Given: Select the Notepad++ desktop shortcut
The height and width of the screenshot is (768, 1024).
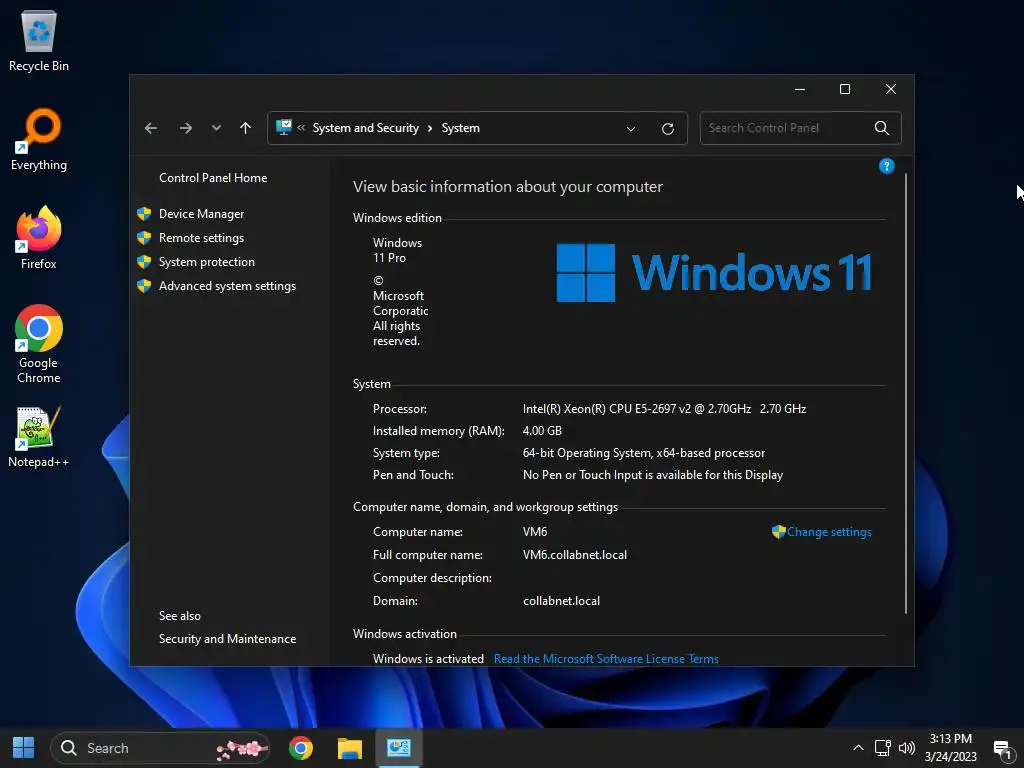Looking at the screenshot, I should (39, 437).
